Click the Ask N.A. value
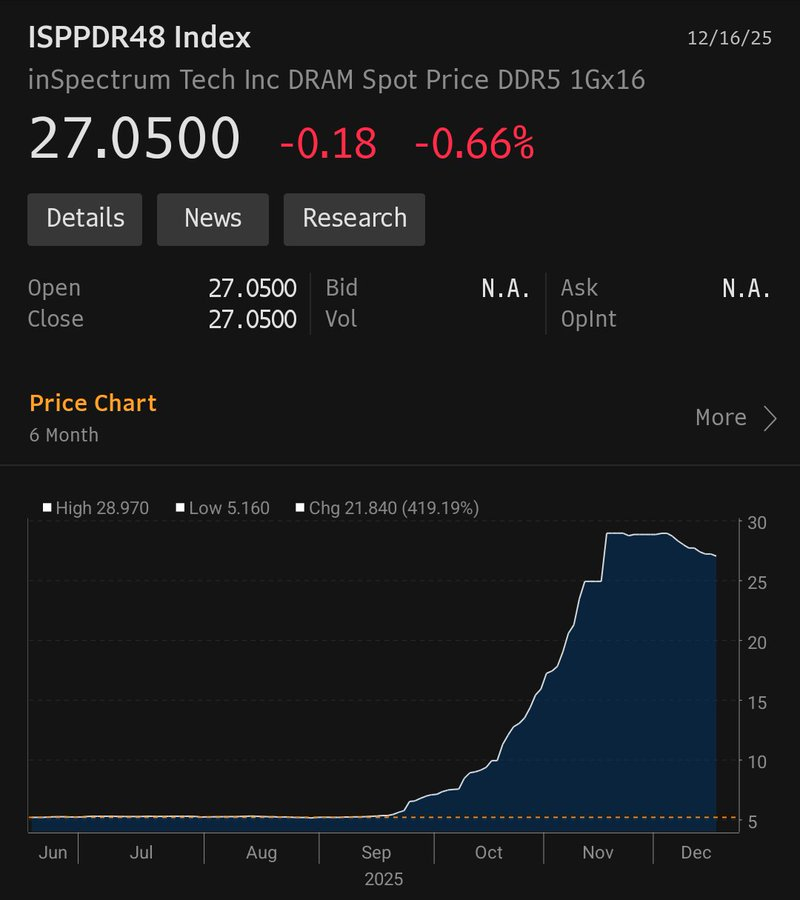Screen dimensions: 800x900 746,288
